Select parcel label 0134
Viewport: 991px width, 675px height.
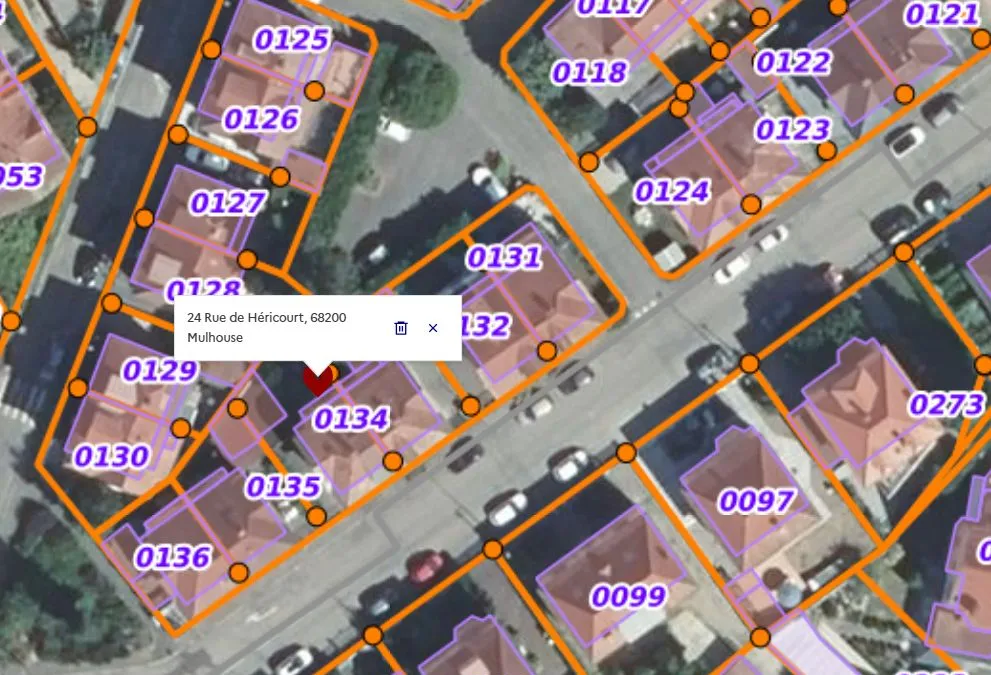tap(351, 418)
